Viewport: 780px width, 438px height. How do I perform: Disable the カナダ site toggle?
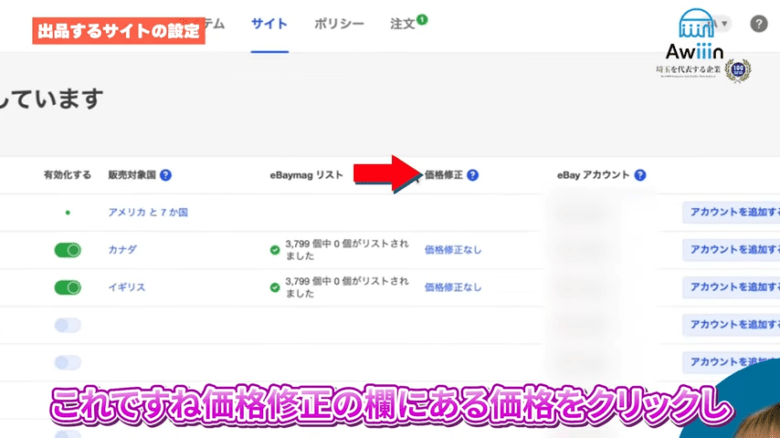(68, 250)
